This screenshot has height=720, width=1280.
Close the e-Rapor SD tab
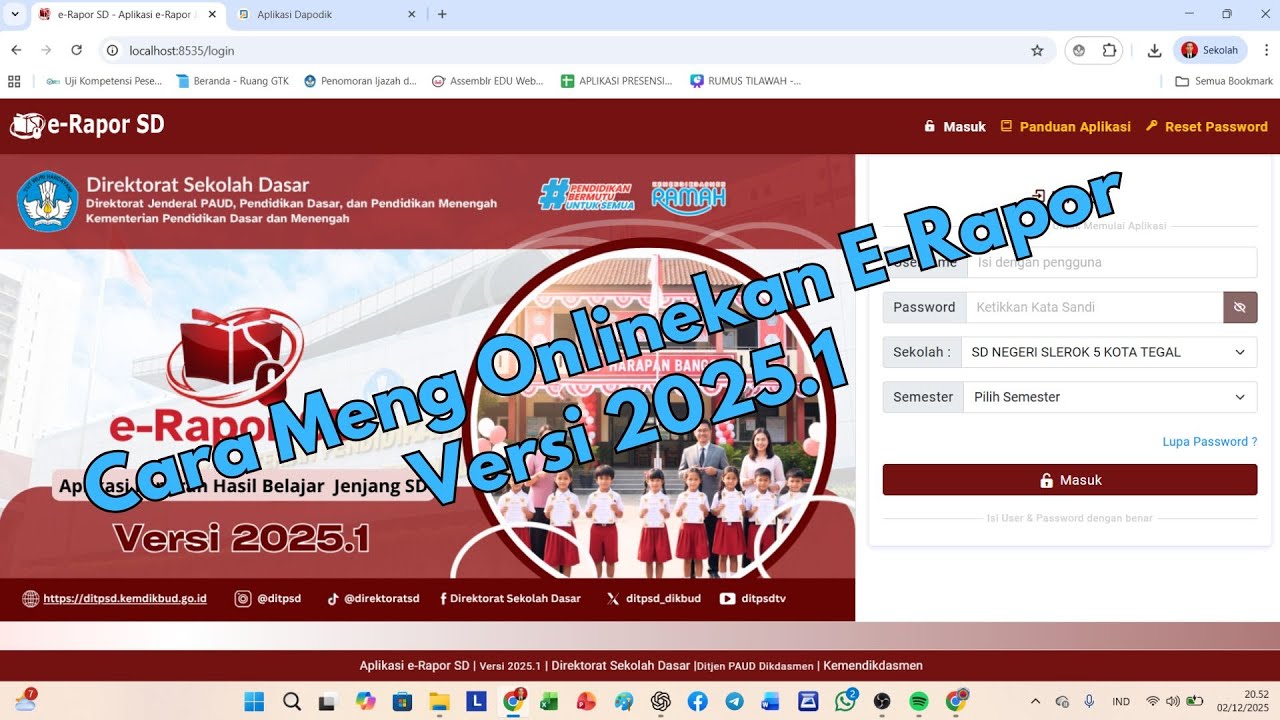[212, 14]
